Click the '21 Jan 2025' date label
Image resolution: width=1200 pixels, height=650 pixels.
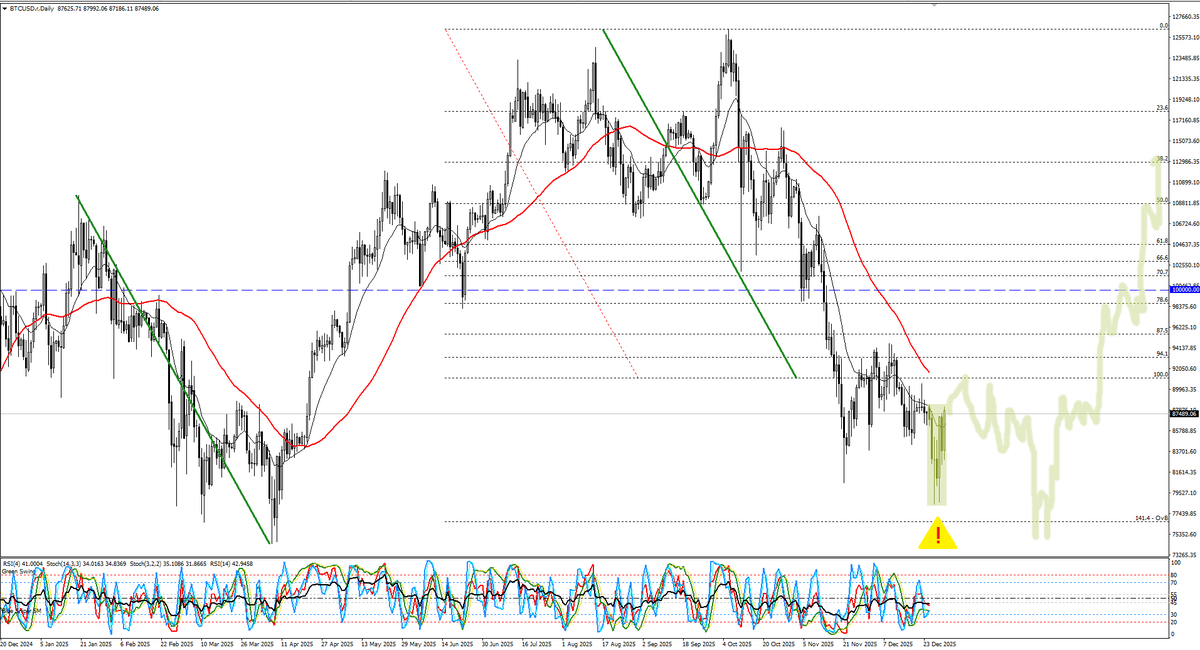coord(96,645)
